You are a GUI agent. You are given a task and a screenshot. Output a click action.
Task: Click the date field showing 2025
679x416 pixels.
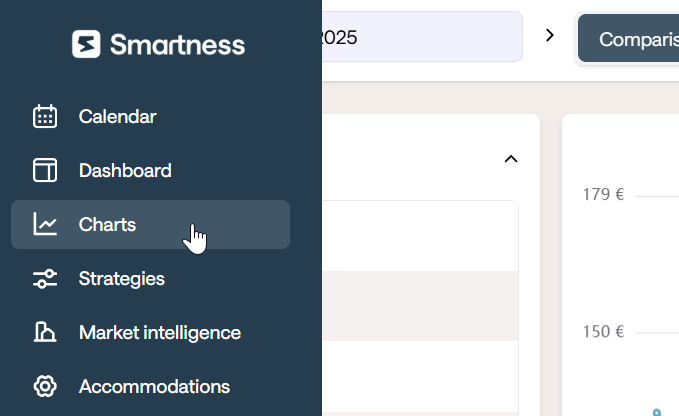point(422,37)
